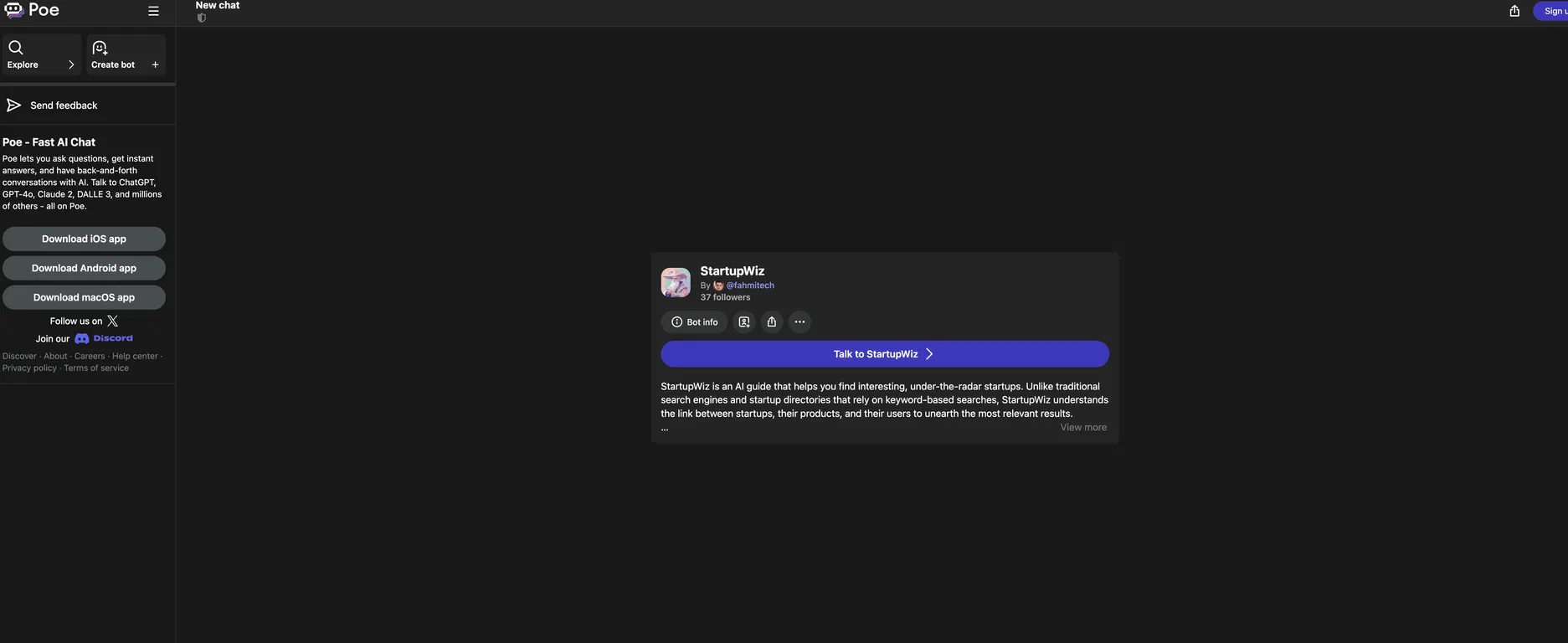
Task: Open the About footer link
Action: click(x=55, y=356)
